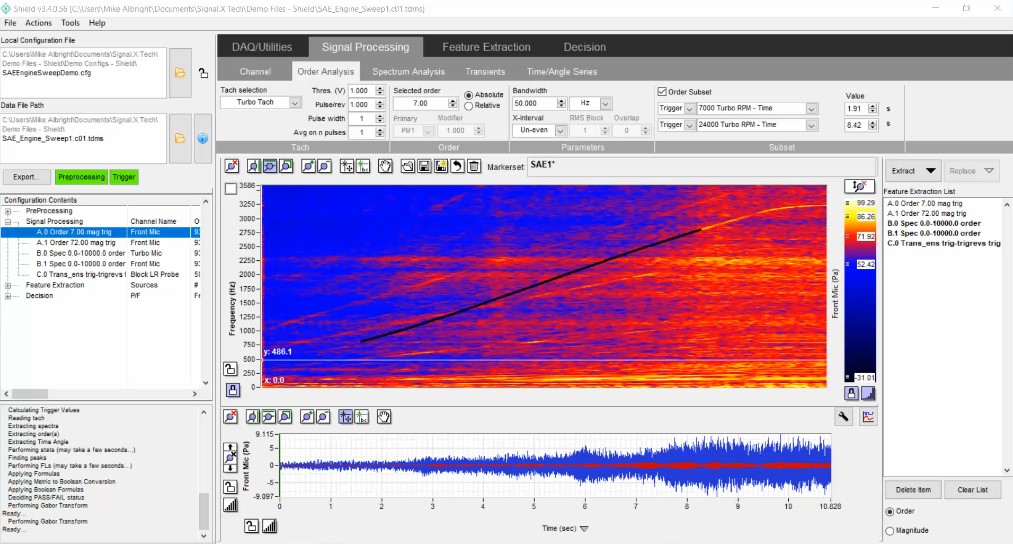
Task: Click the Export button
Action: click(x=26, y=177)
